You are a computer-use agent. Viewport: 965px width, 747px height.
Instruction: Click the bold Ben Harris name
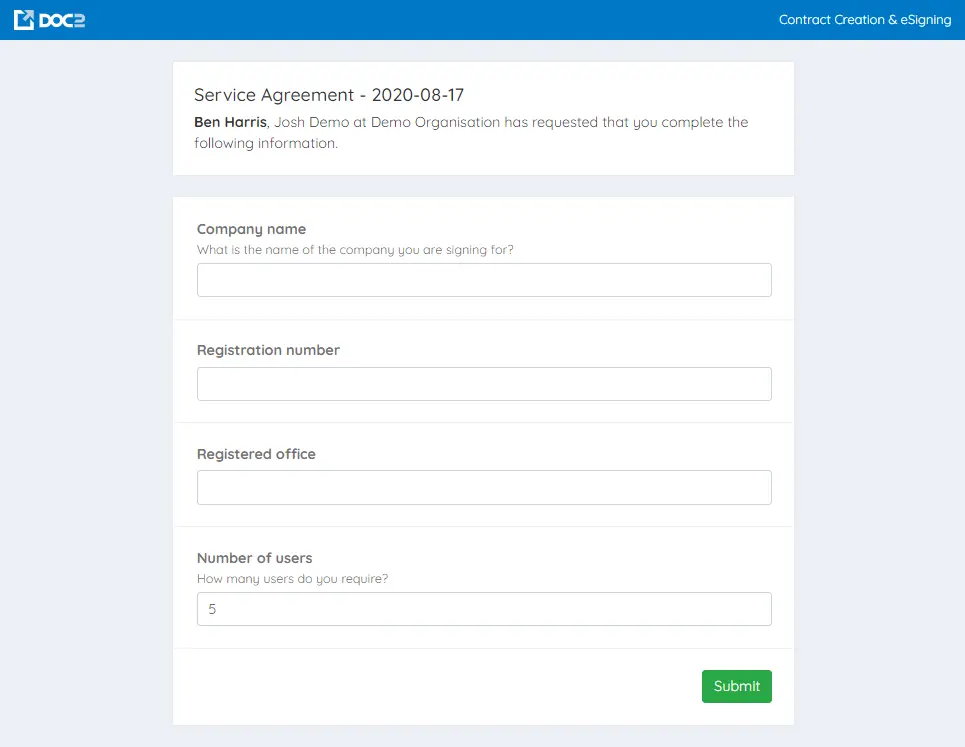[x=230, y=122]
